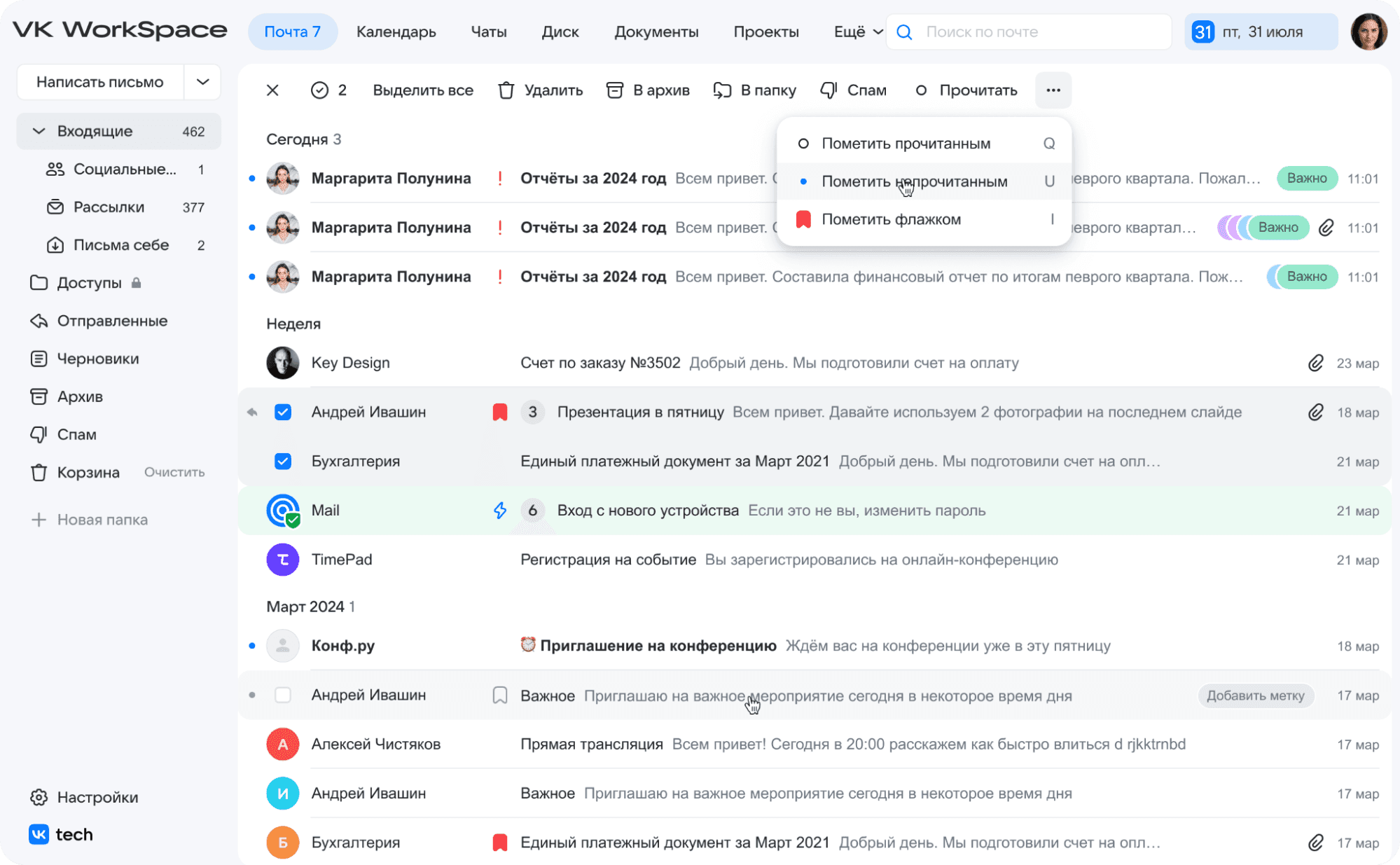Click TimePad sender avatar
Image resolution: width=1400 pixels, height=865 pixels.
[x=283, y=560]
